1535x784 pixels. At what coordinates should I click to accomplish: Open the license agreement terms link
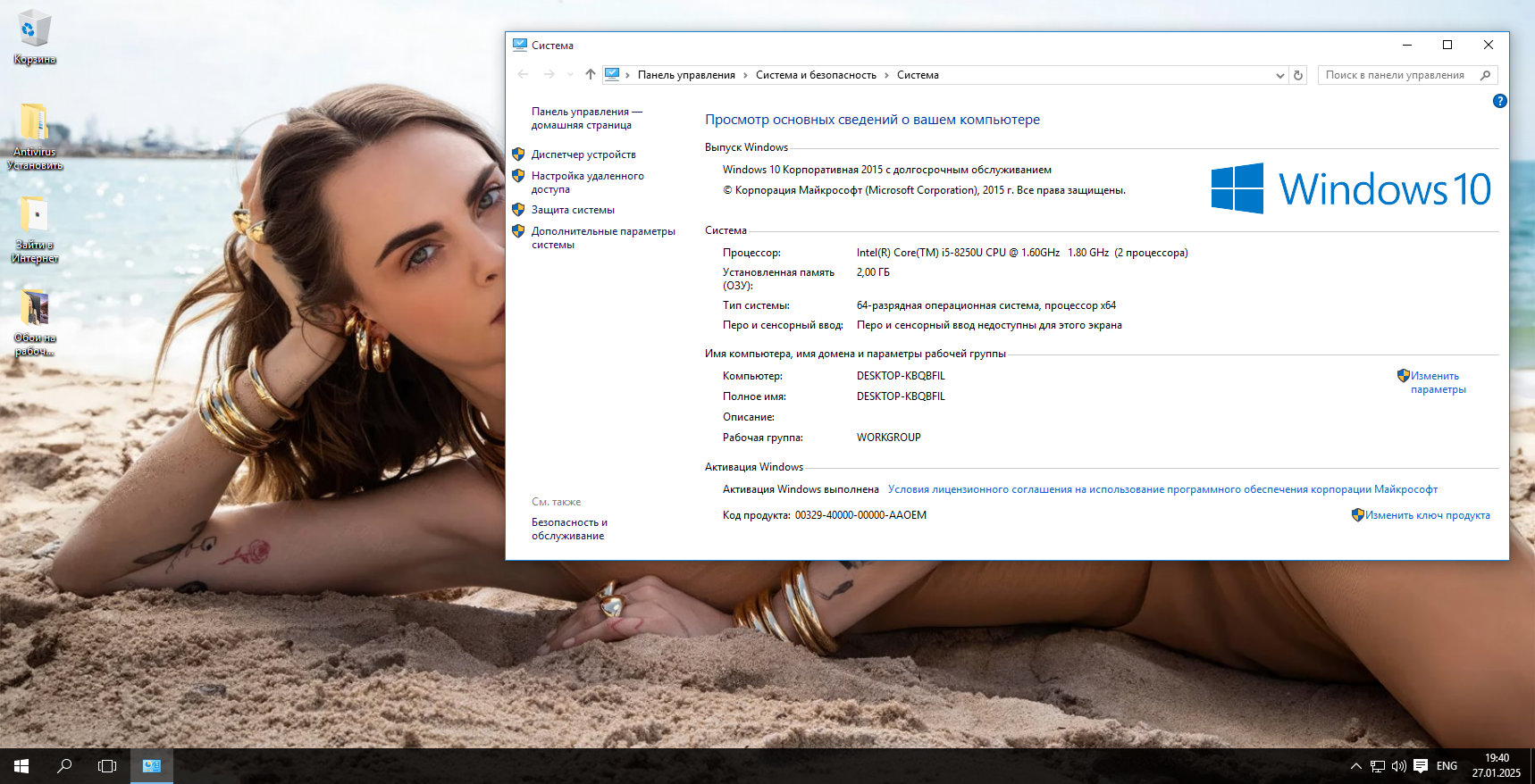[x=1162, y=489]
